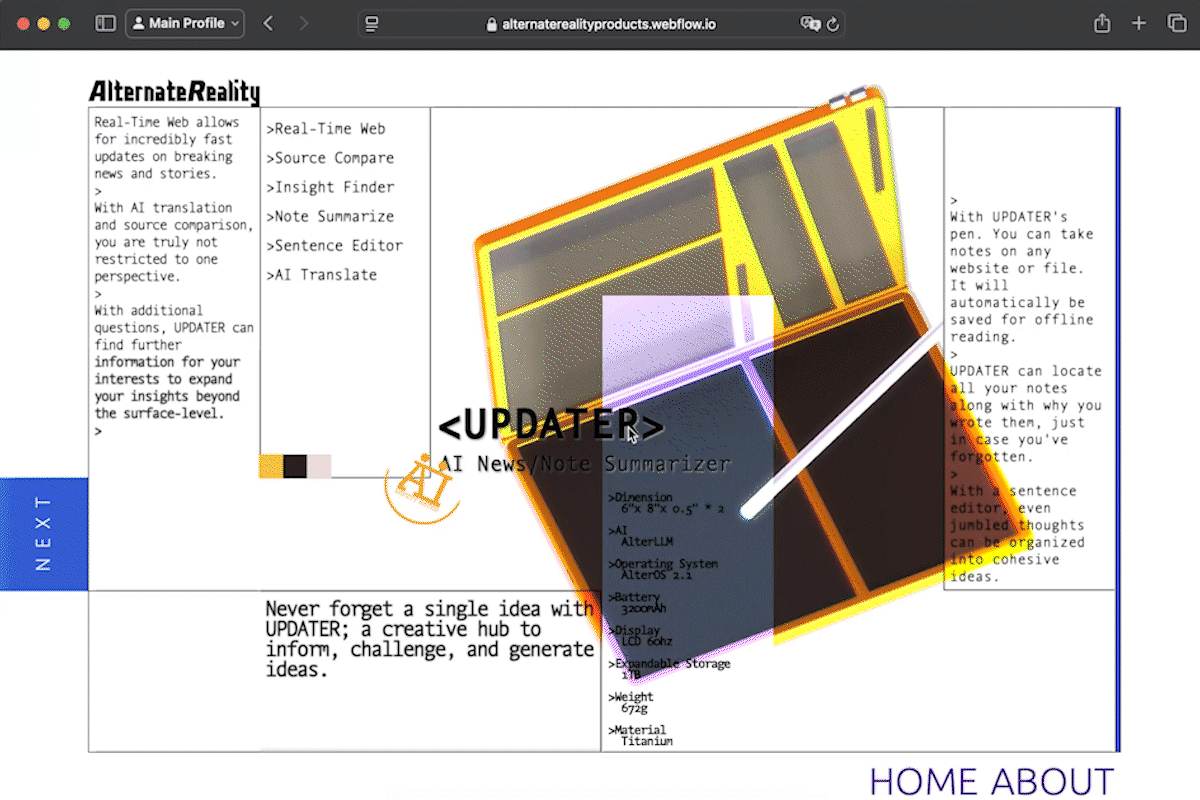Open the Share icon in toolbar
The height and width of the screenshot is (800, 1200).
(1102, 23)
